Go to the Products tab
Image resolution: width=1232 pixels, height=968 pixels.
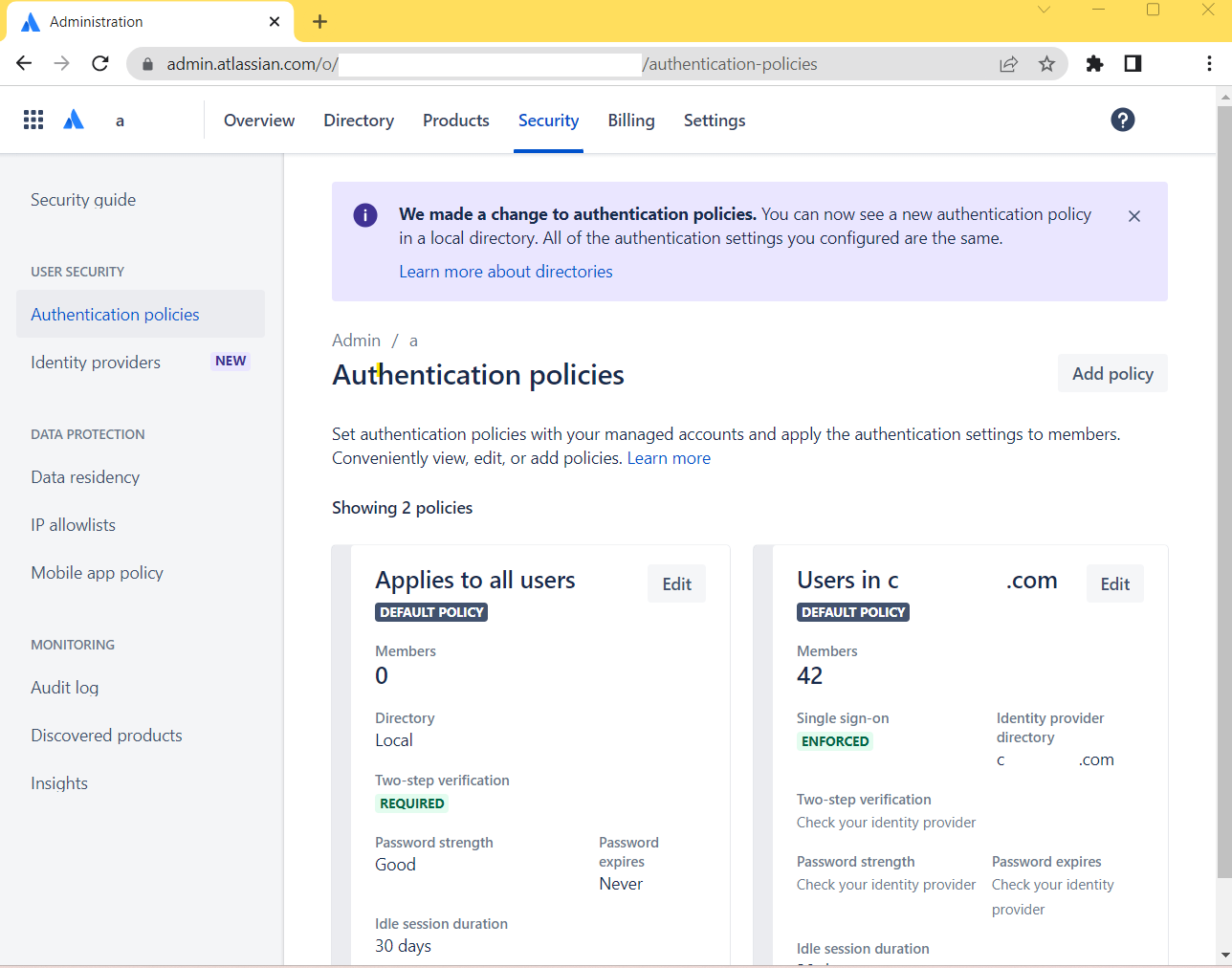(x=456, y=121)
